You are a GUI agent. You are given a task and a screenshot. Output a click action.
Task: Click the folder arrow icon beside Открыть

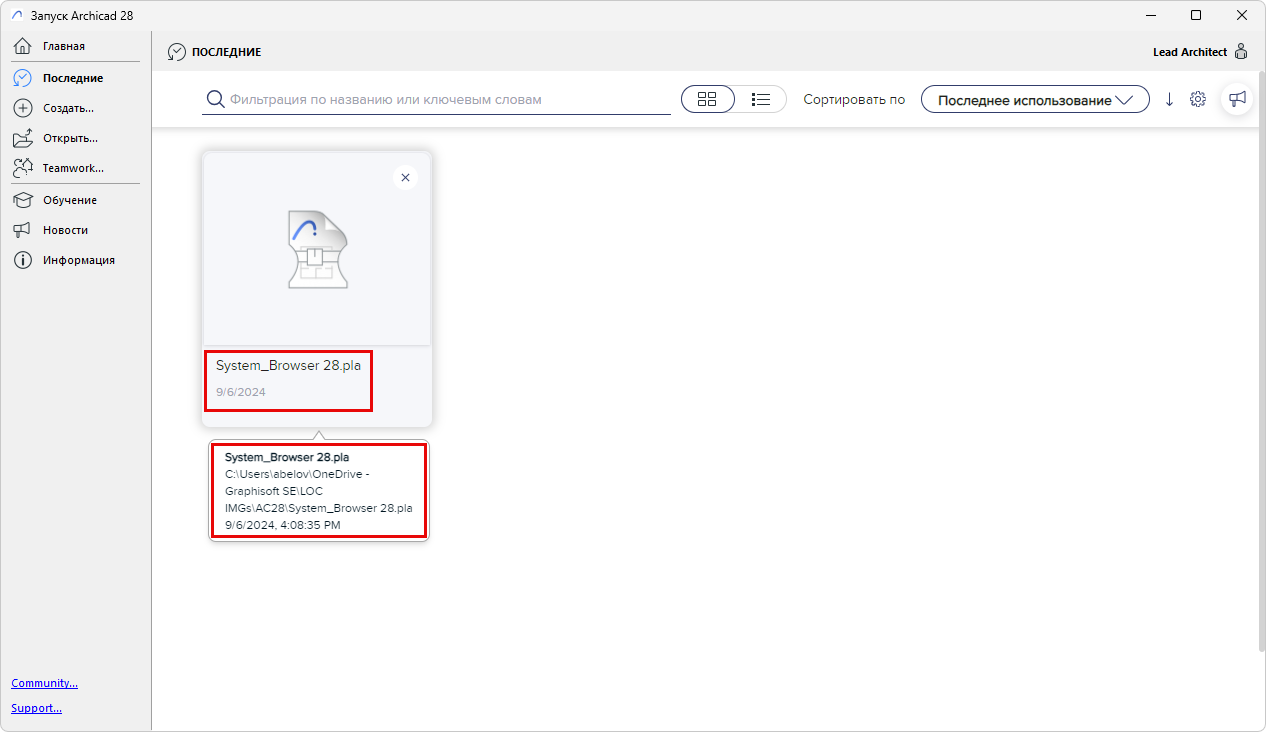point(23,138)
